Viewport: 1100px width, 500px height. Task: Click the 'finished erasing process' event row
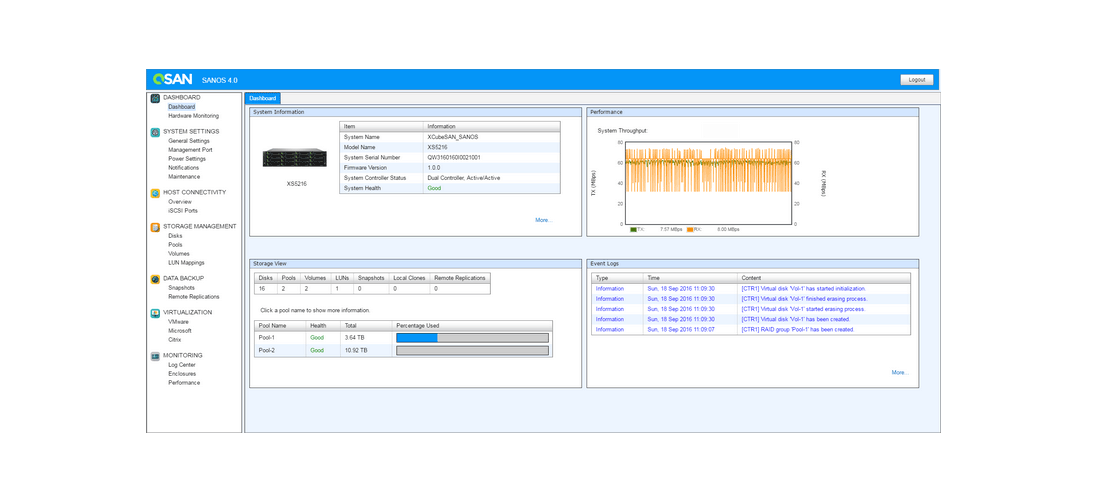point(751,299)
